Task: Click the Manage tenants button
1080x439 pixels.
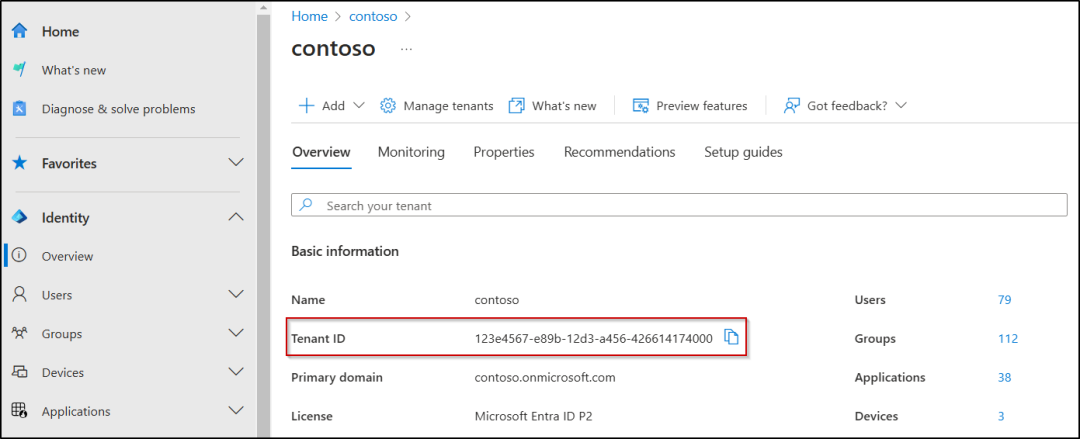Action: (x=437, y=105)
